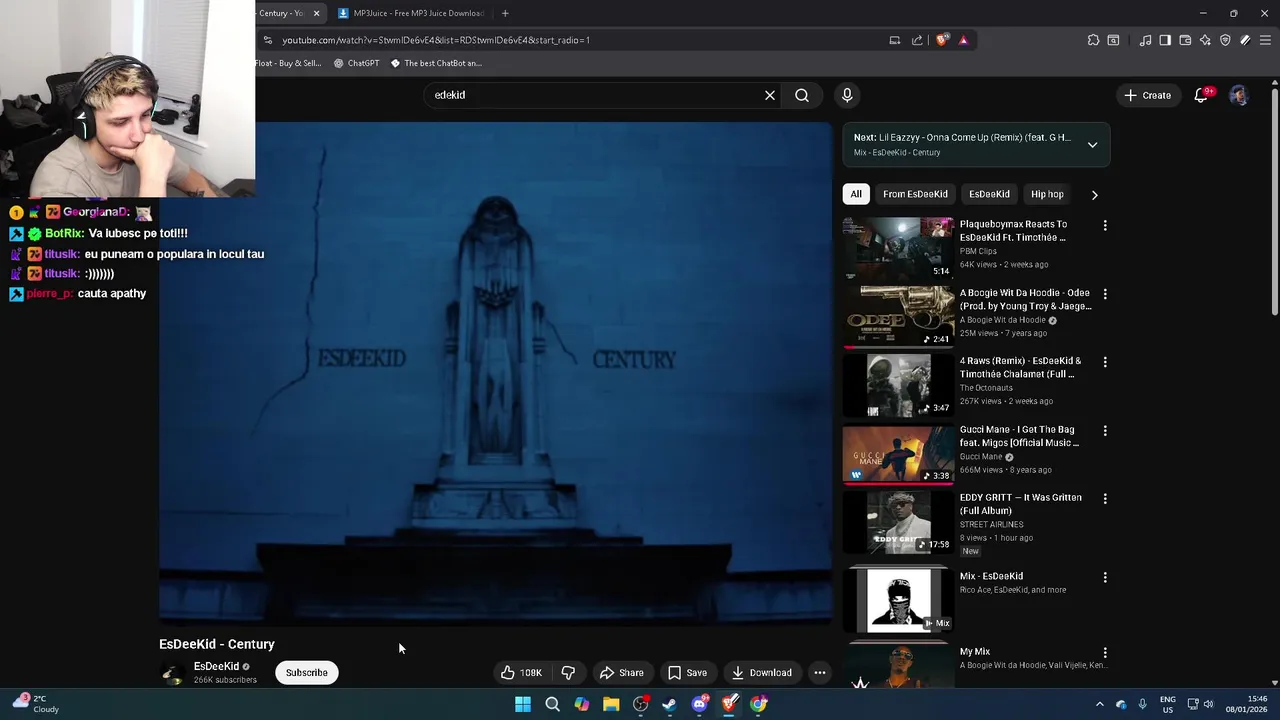
Task: Expand the Next: Lil Eazzyy playlist panel
Action: coord(1092,145)
